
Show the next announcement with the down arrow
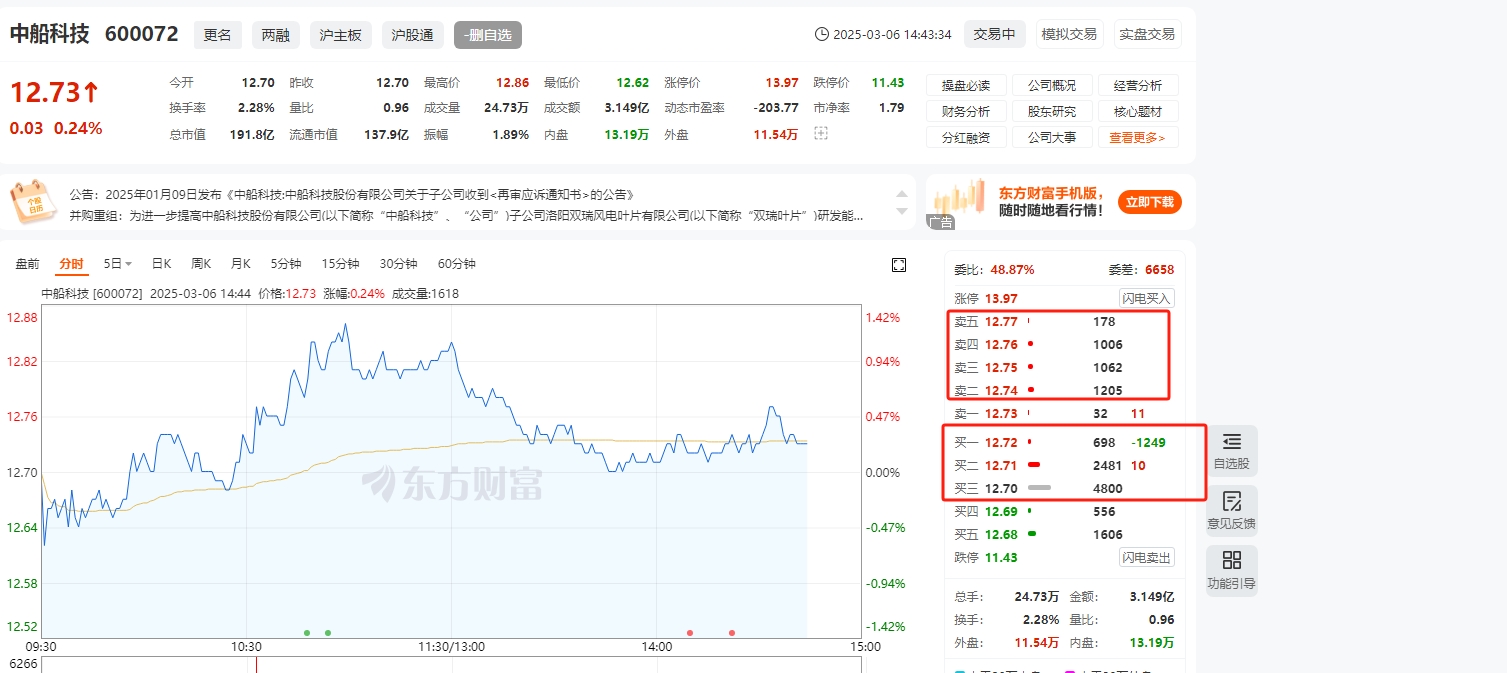point(904,211)
